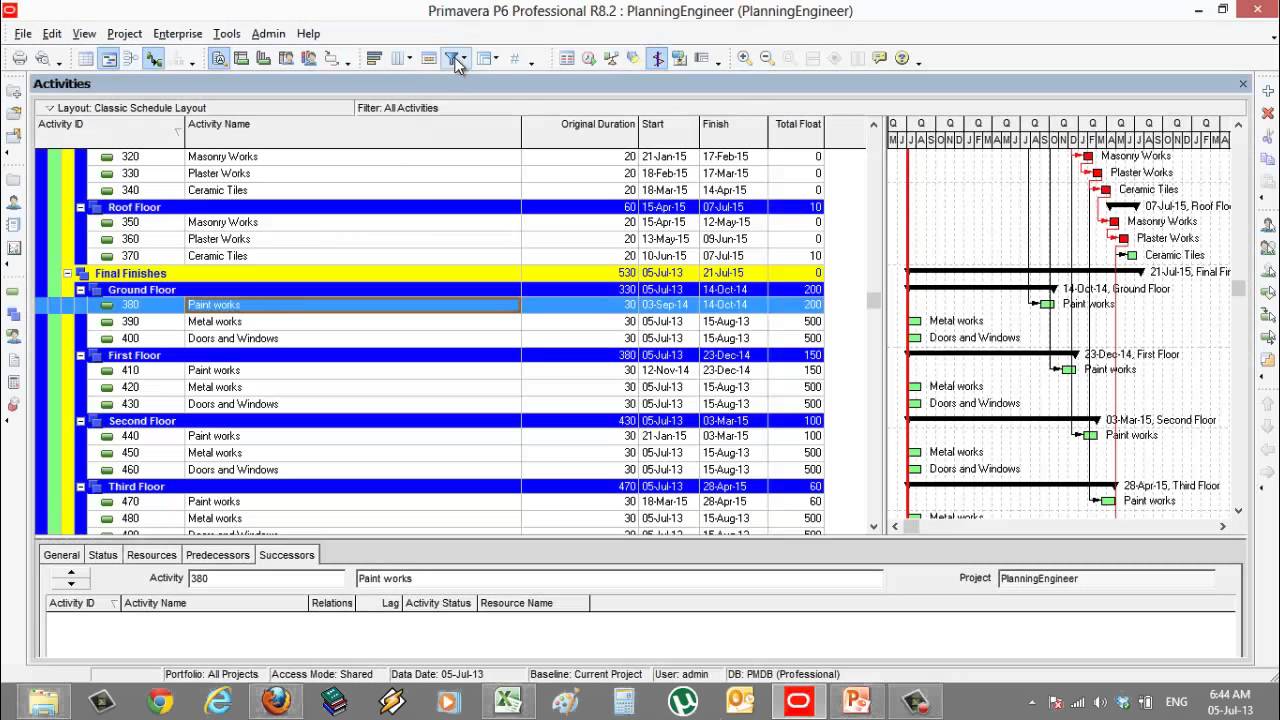Show the Activity Usage Profile

(263, 59)
